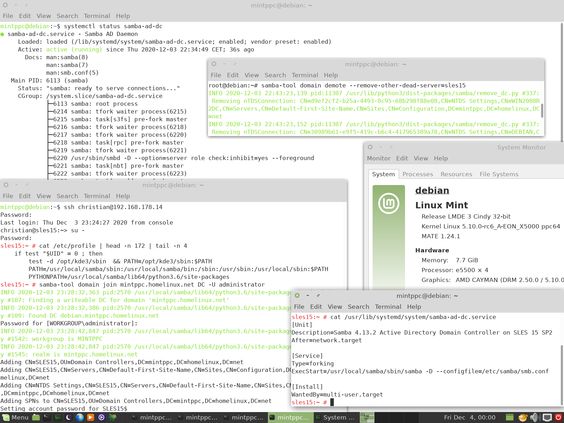Open the Monitor menu in System Monitor

(378, 158)
